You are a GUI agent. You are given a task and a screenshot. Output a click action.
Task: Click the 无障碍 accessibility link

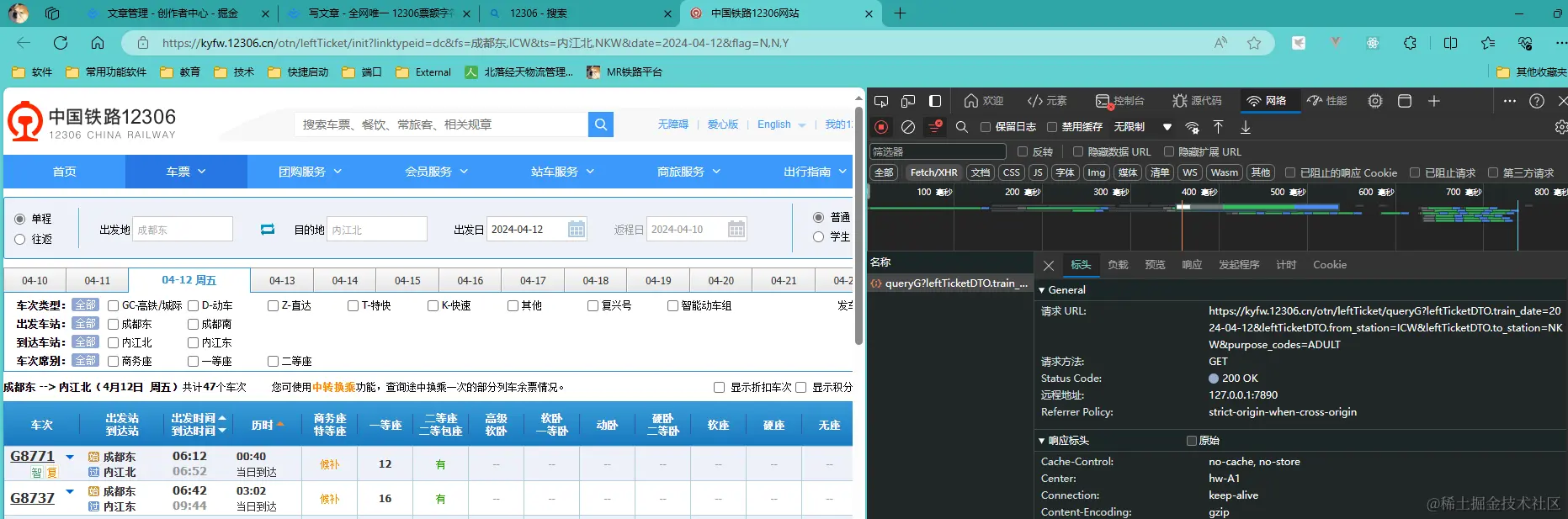click(x=672, y=124)
